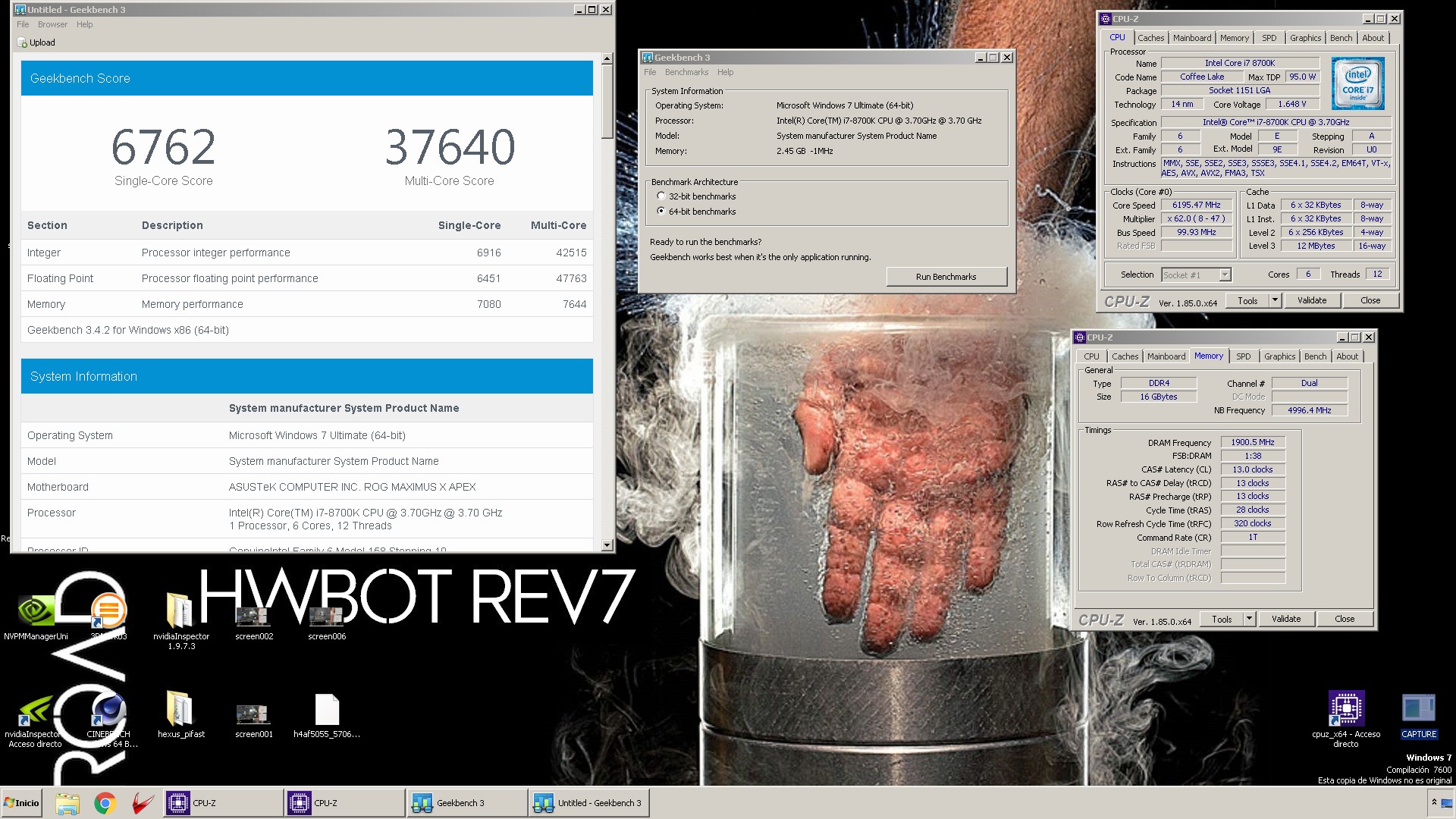Open Windows Explorer from taskbar
Screen dimensions: 1456x819
pos(67,803)
